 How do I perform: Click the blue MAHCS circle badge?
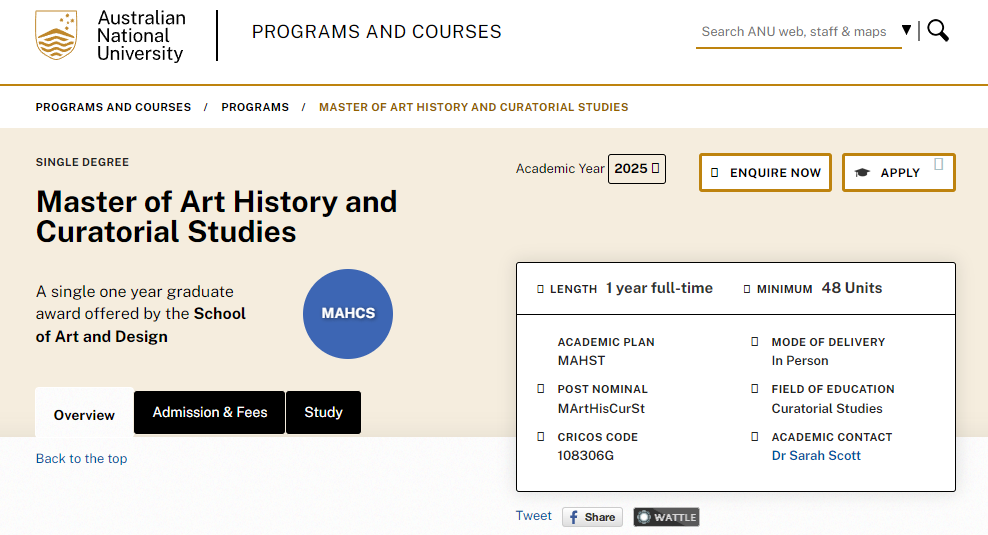(348, 313)
